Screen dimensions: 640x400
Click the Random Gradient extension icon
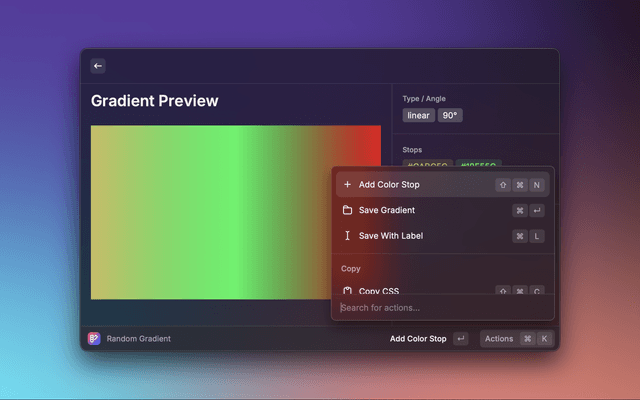[x=94, y=339]
